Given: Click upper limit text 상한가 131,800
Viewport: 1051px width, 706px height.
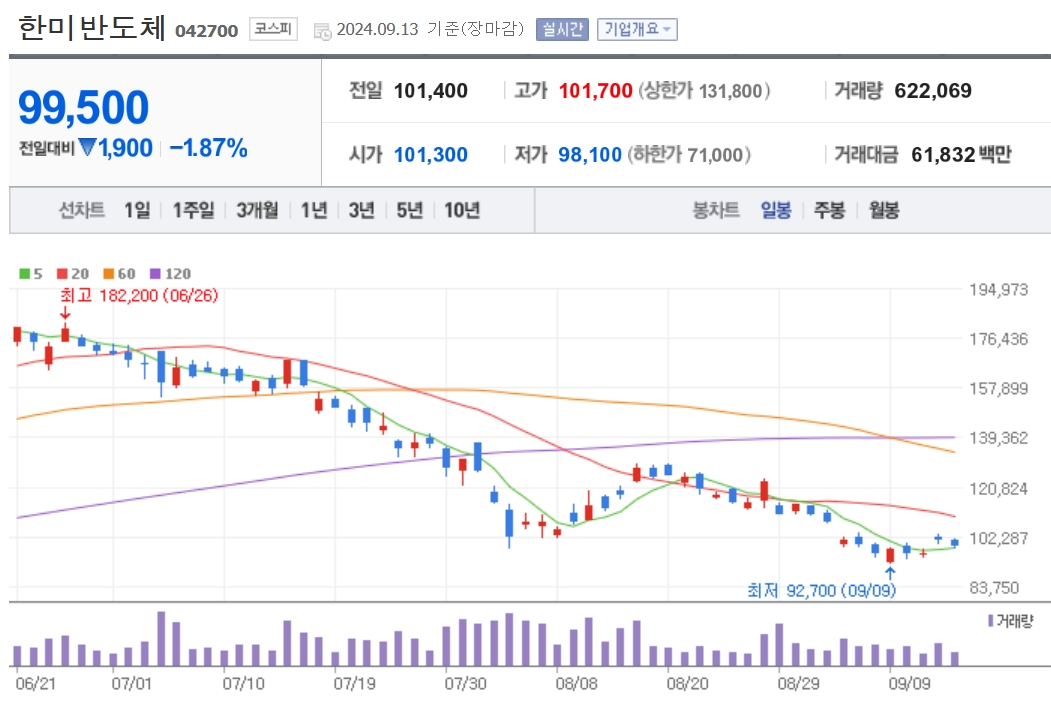Looking at the screenshot, I should point(704,91).
